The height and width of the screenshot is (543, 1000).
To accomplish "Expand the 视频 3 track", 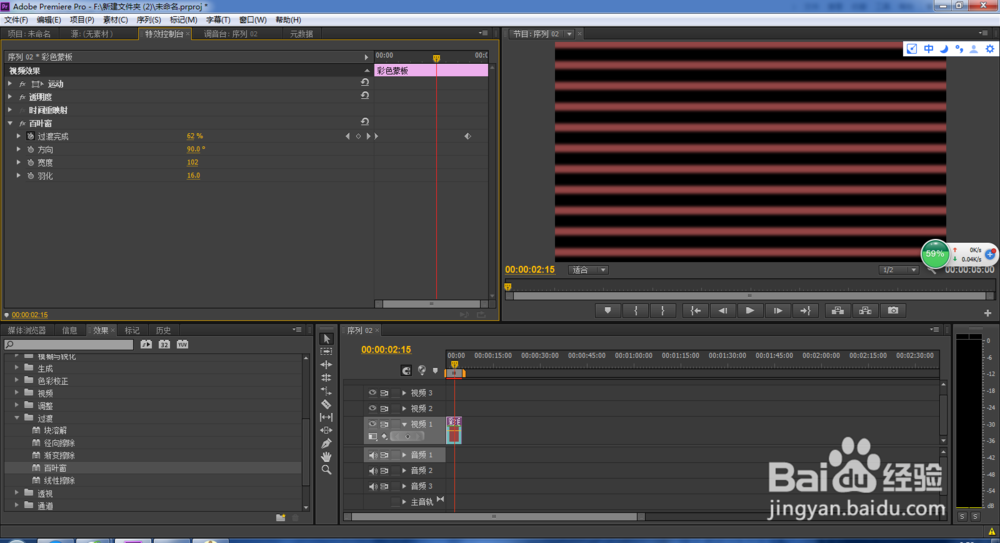I will point(404,393).
